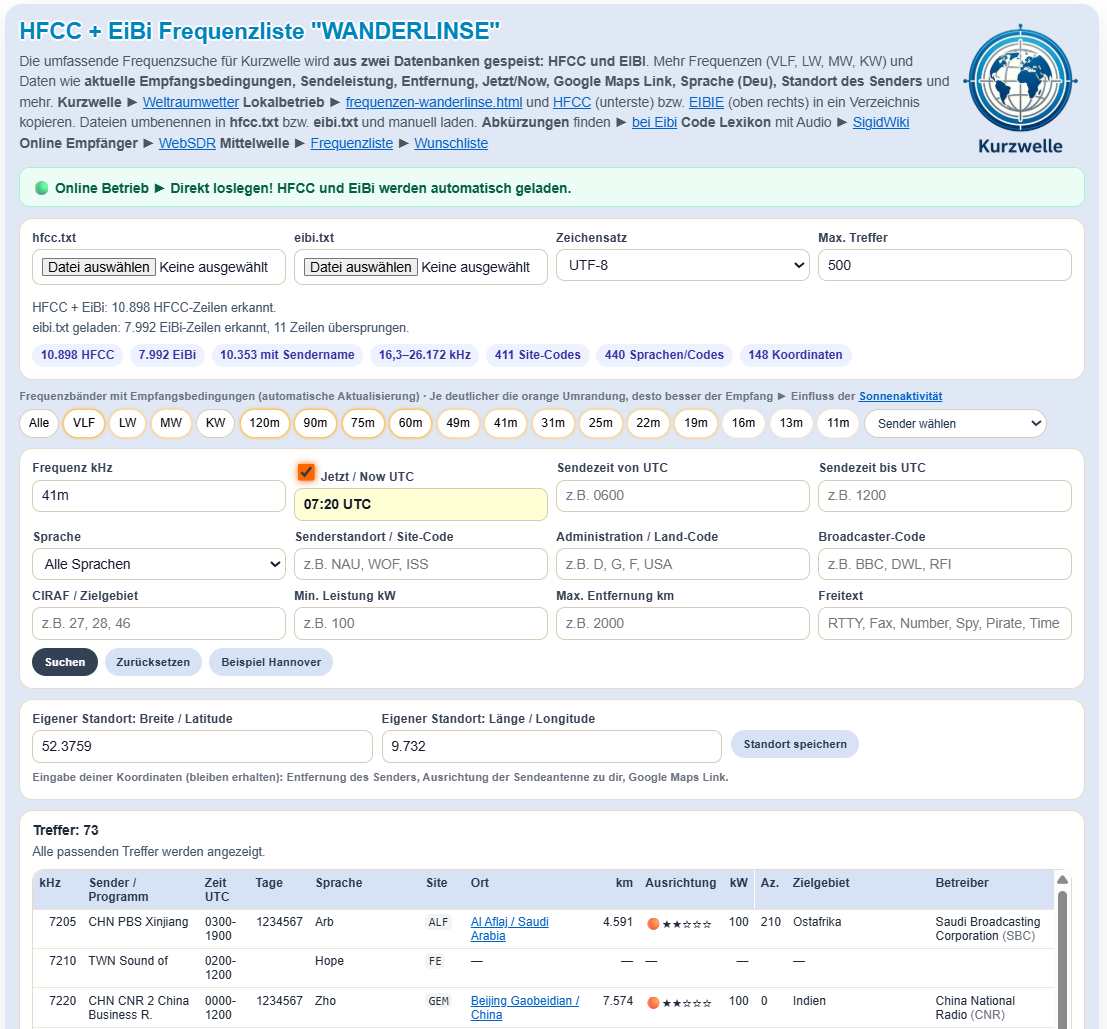Focus the Broadcaster-Code field
1107x1029 pixels.
pos(945,564)
